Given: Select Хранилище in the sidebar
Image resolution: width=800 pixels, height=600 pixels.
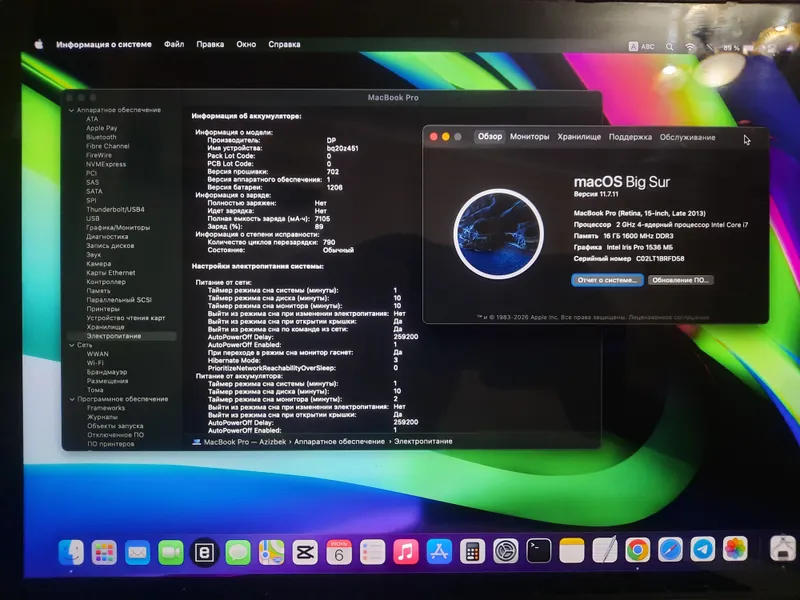Looking at the screenshot, I should 105,327.
